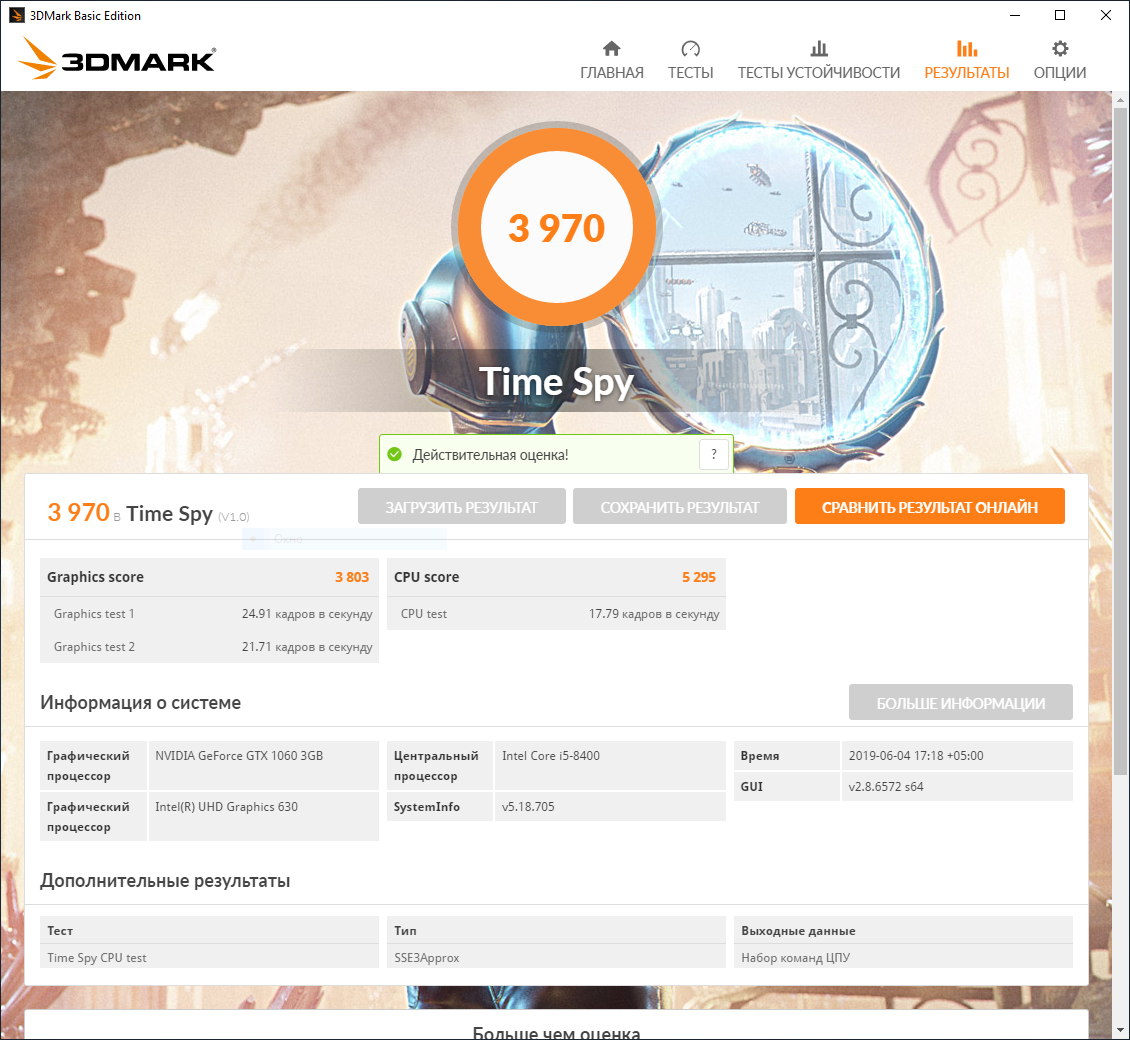Click the 3DMark title bar app icon
1130x1040 pixels.
coord(16,15)
